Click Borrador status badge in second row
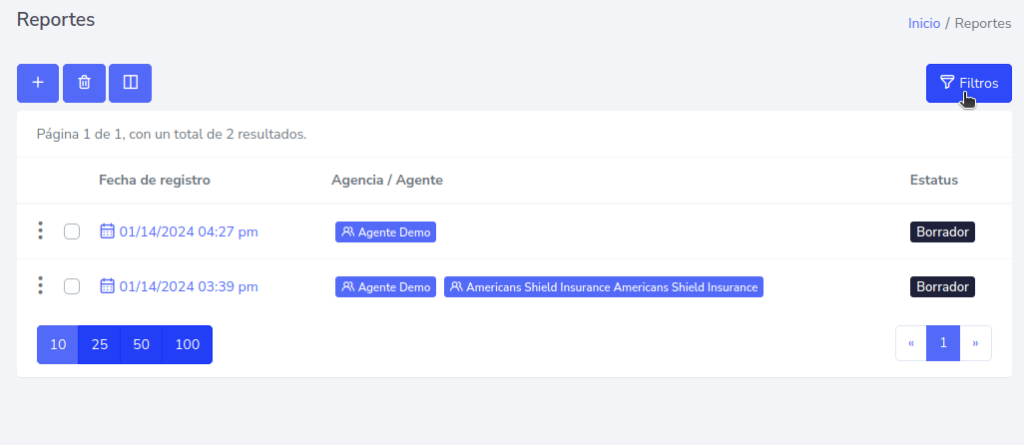1024x445 pixels. point(942,287)
